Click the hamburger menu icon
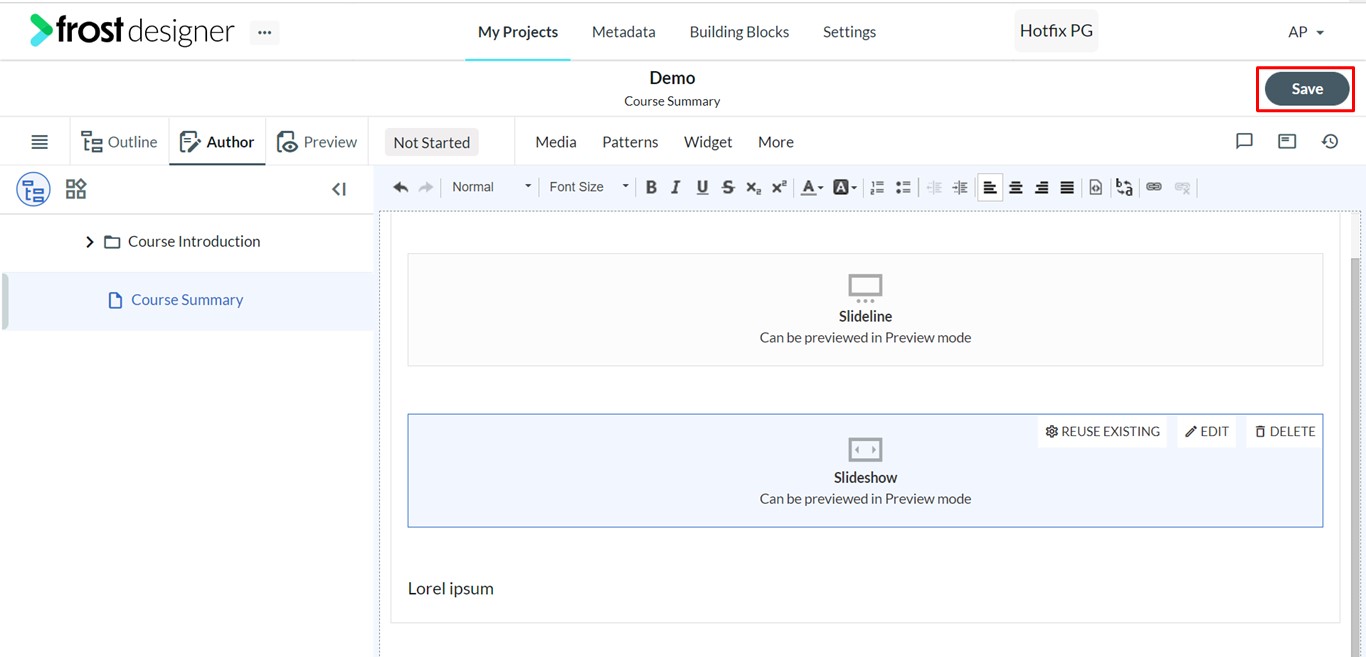Viewport: 1366px width, 657px height. pos(40,142)
